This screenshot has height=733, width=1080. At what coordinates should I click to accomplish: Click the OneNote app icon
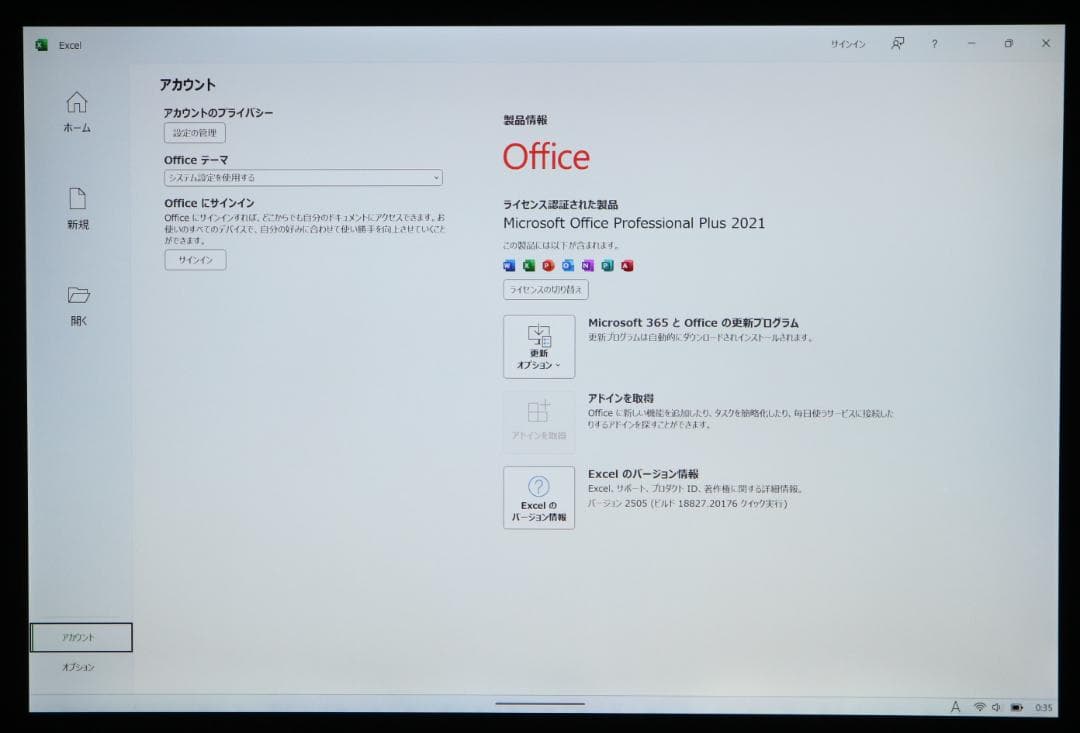(x=588, y=265)
